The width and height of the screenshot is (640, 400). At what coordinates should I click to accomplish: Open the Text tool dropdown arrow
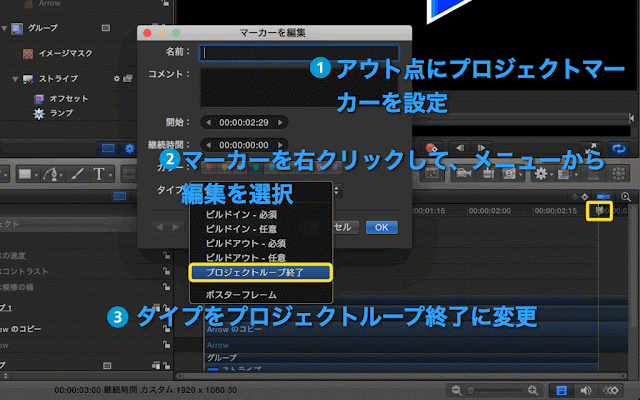tap(111, 176)
